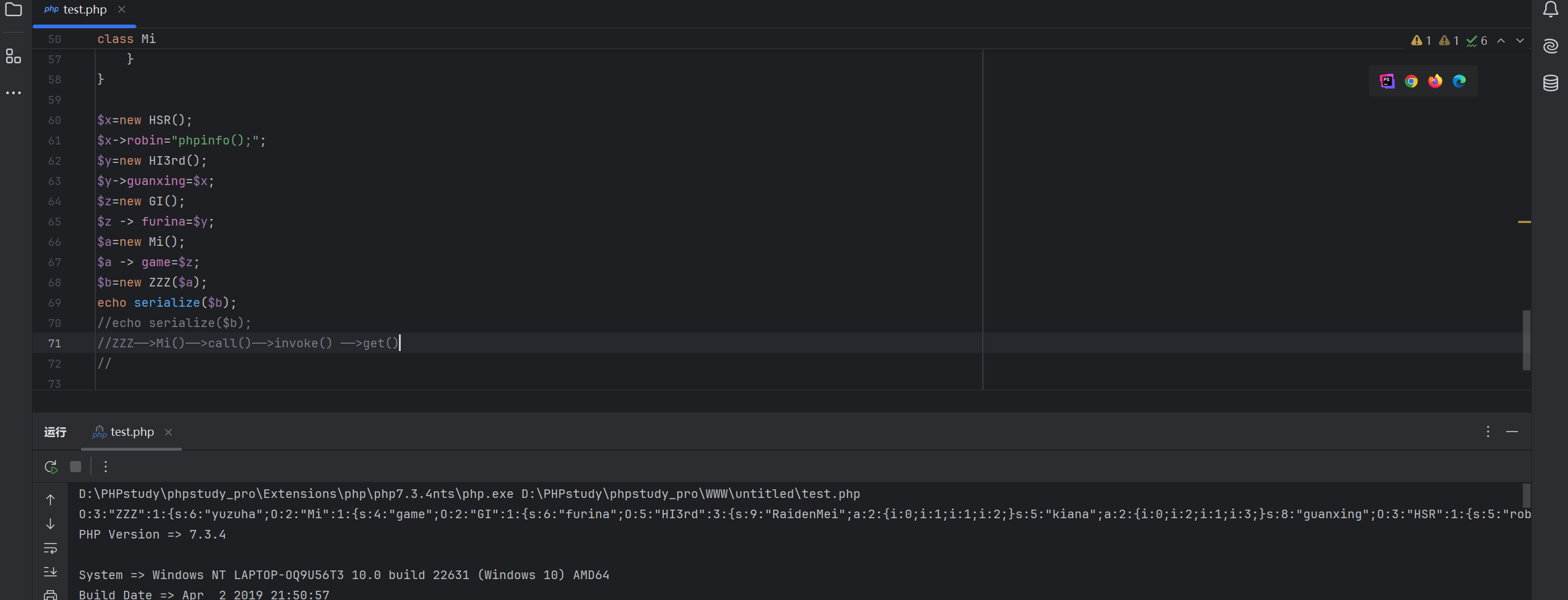Open the Notifications bell panel
Viewport: 1568px width, 600px height.
point(1551,10)
